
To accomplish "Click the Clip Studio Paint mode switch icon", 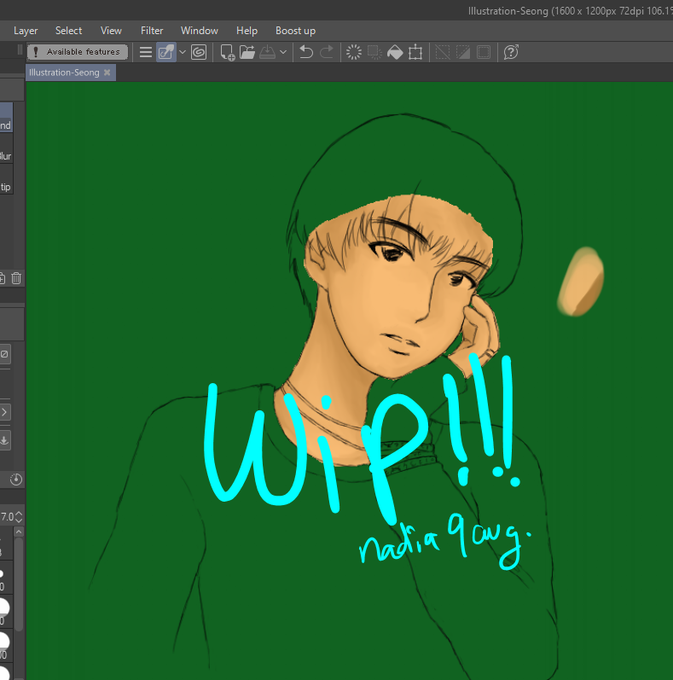I will tap(166, 52).
